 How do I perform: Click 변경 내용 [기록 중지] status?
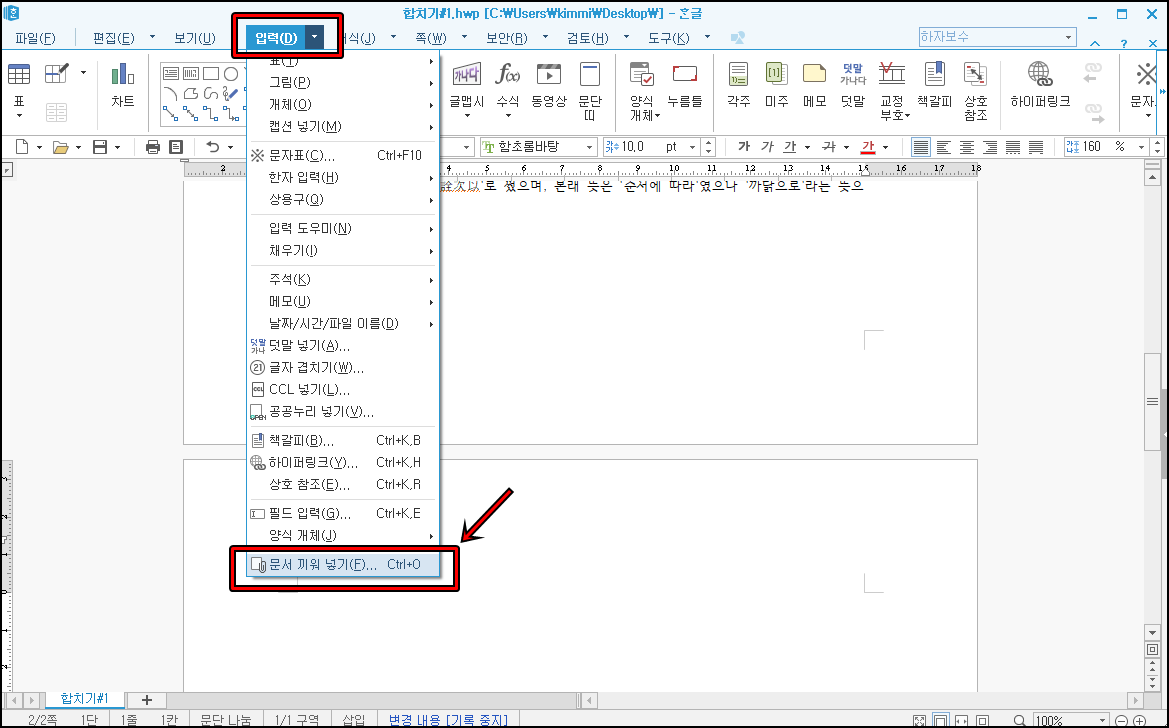point(448,721)
